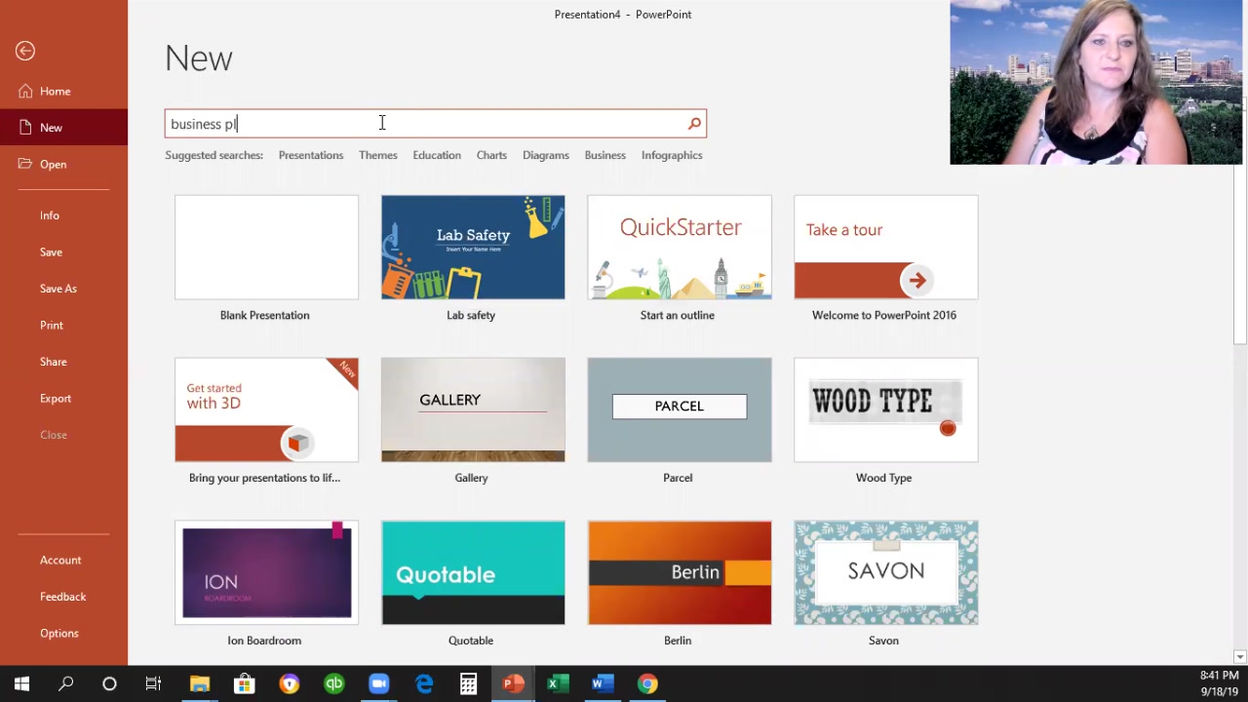This screenshot has width=1248, height=702.
Task: Click scrollbar down arrow
Action: pos(1240,657)
